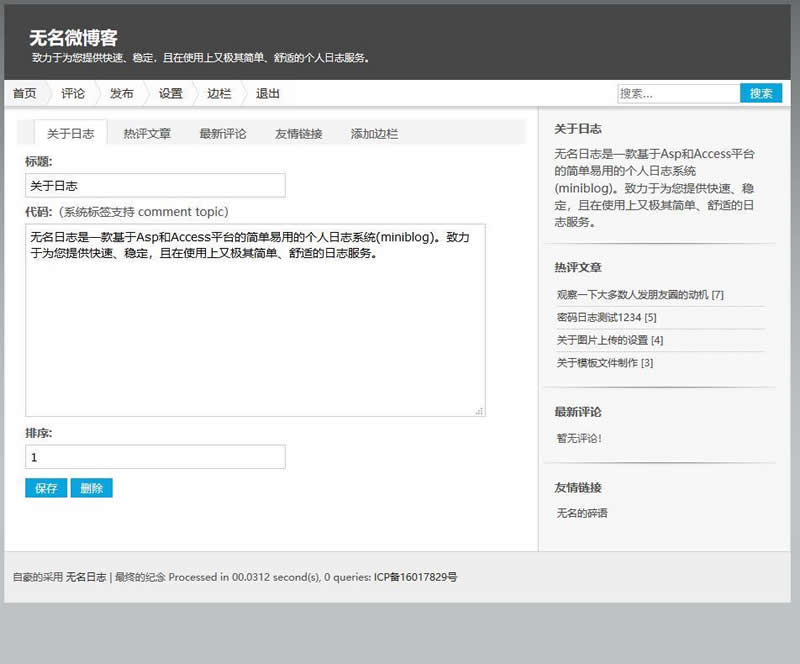Click the 排序 input field
The height and width of the screenshot is (664, 800).
coord(155,457)
